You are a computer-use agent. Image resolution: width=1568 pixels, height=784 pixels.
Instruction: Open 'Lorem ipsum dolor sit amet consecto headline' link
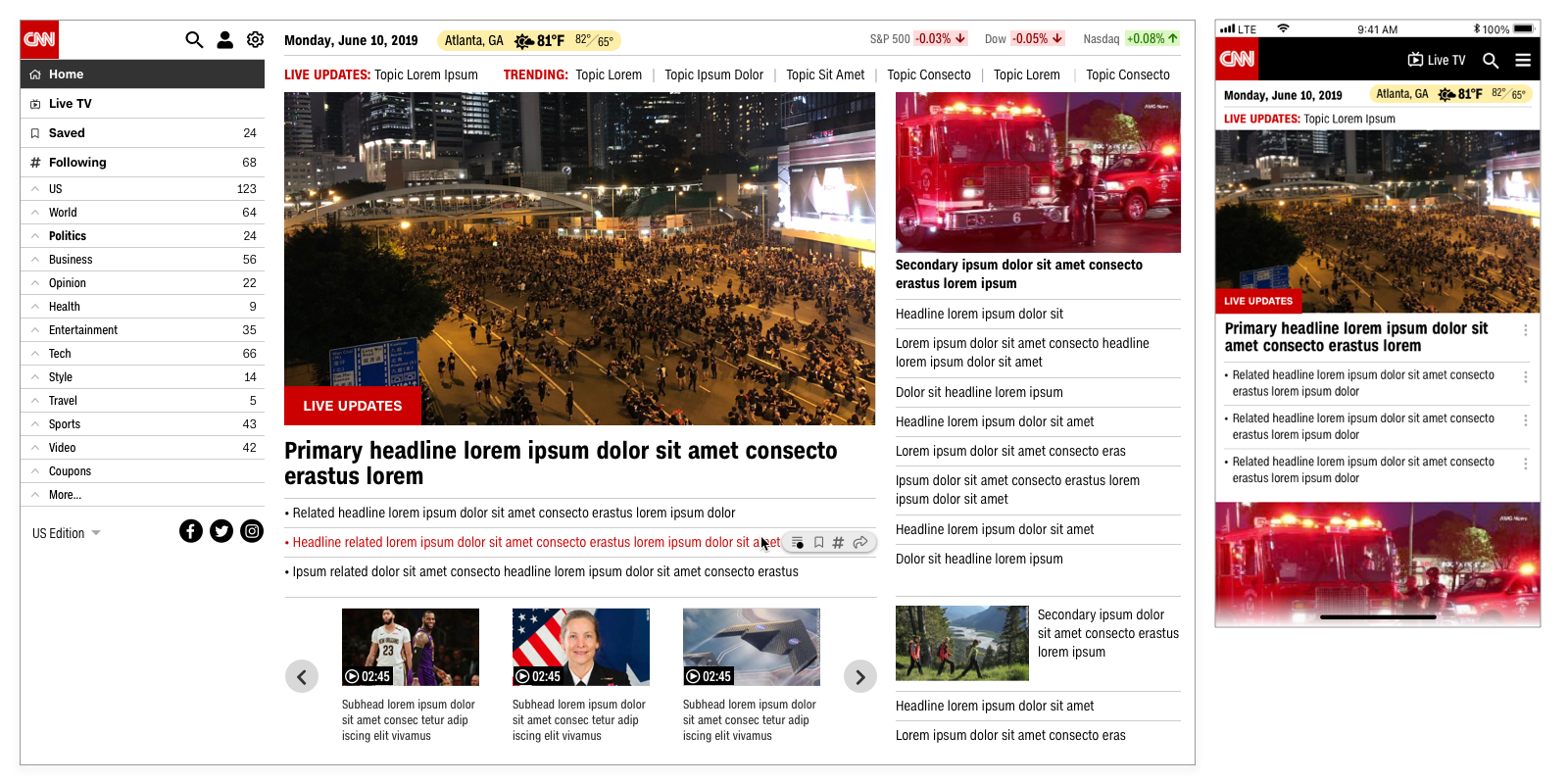(1022, 353)
